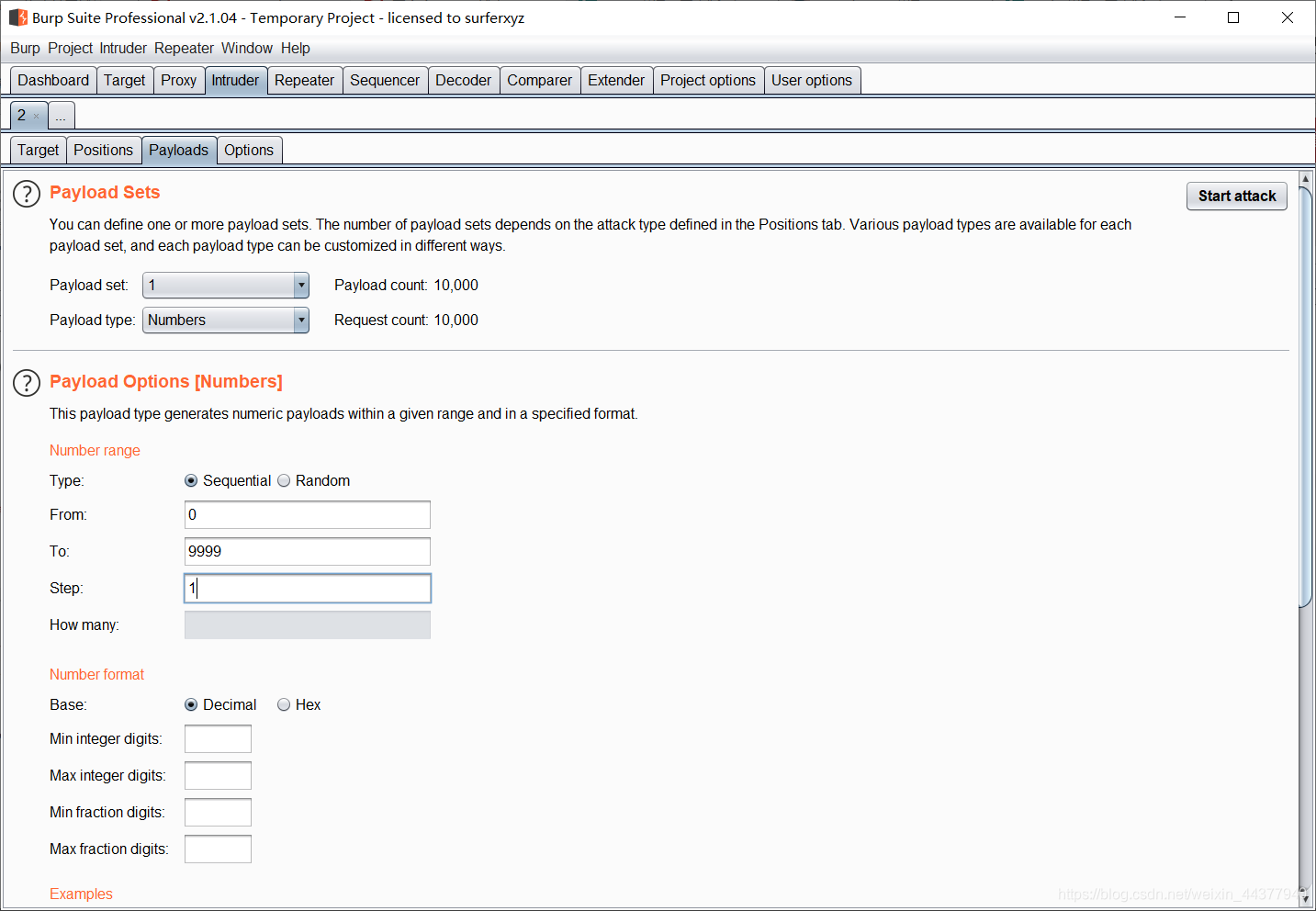Open new Intruder tab with ellipsis
This screenshot has height=911, width=1316.
61,116
